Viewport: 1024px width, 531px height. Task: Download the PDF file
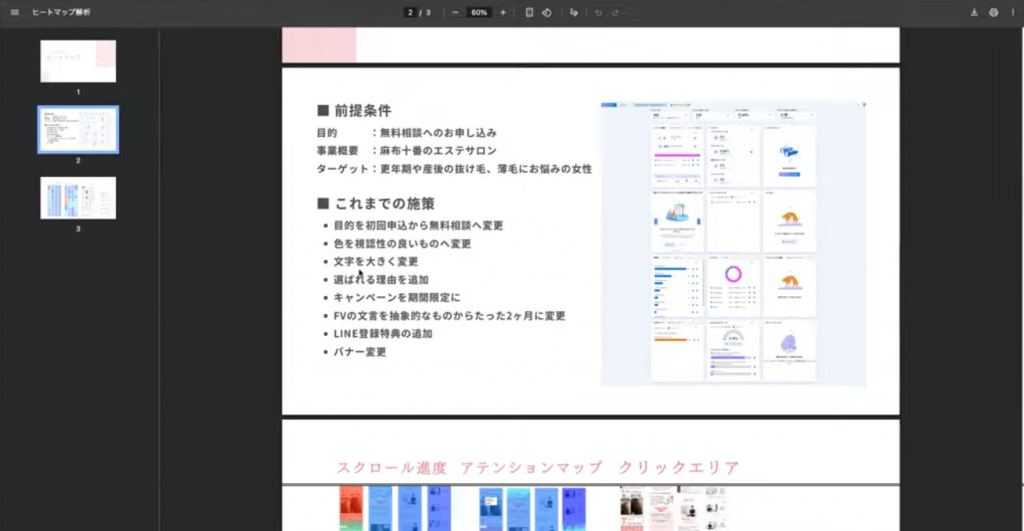[x=974, y=12]
